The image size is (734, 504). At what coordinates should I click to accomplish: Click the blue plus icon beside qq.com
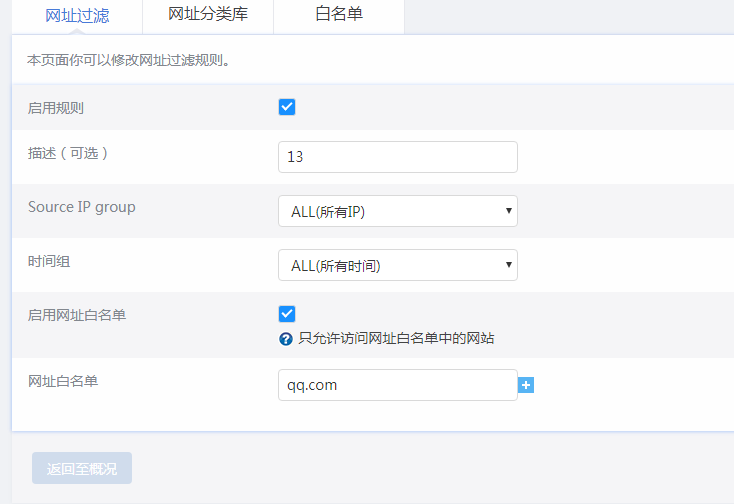(x=526, y=385)
